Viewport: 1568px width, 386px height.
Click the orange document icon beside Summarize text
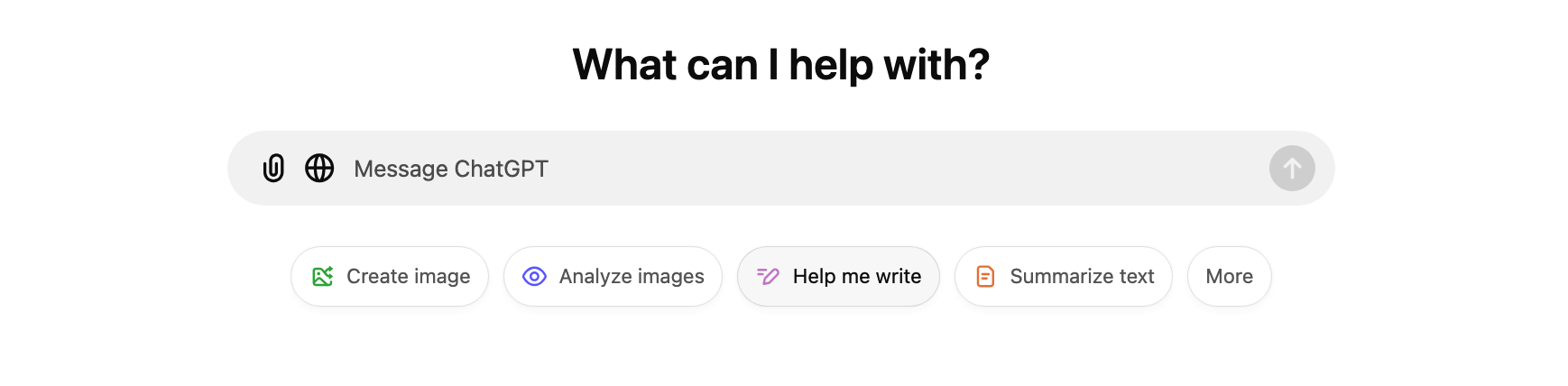tap(985, 277)
